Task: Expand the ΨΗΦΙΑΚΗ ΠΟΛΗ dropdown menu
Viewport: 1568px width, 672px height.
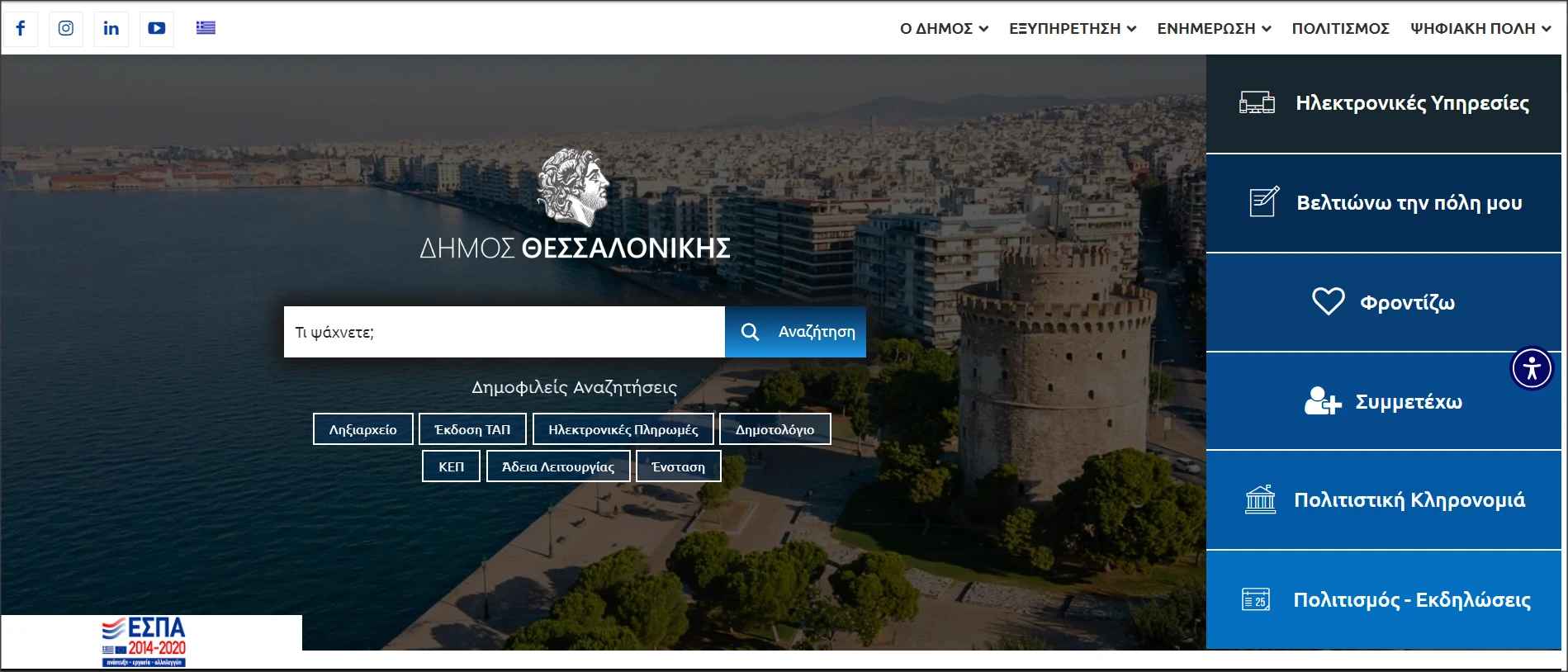Action: tap(1480, 29)
